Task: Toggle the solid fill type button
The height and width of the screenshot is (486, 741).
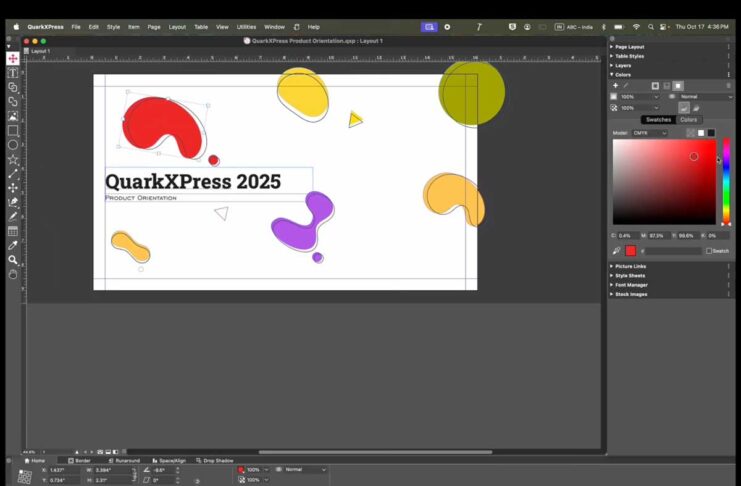Action: (x=684, y=108)
